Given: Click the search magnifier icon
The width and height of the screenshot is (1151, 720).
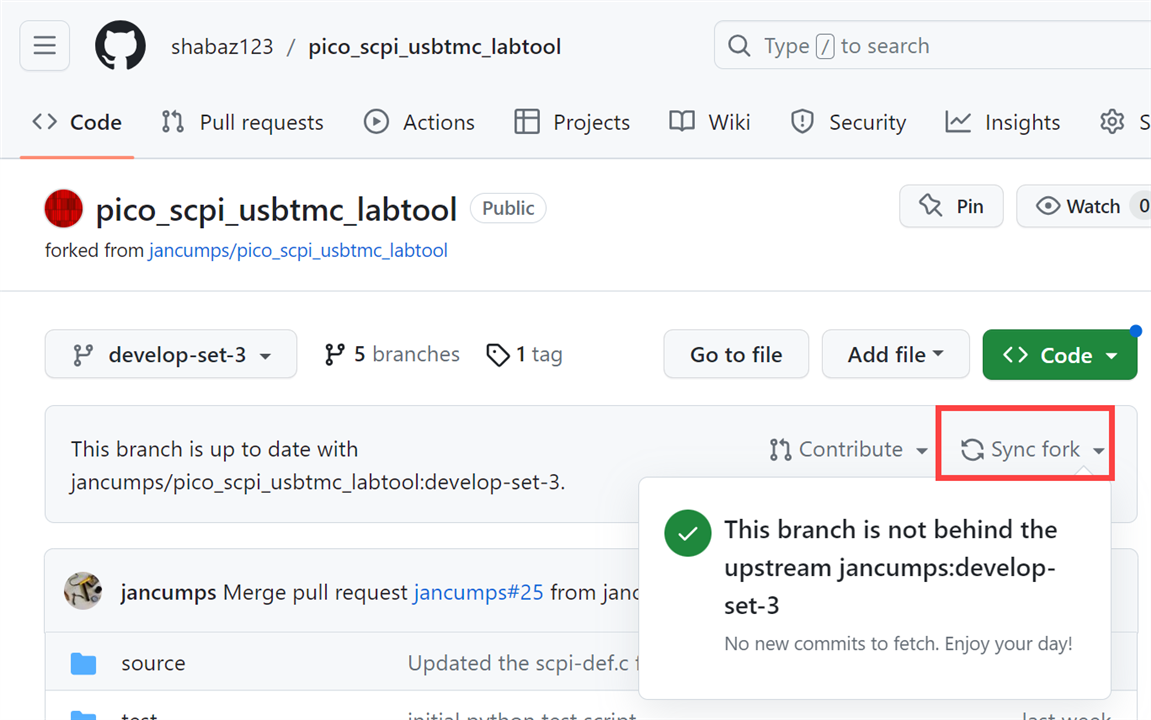Looking at the screenshot, I should click(x=738, y=46).
